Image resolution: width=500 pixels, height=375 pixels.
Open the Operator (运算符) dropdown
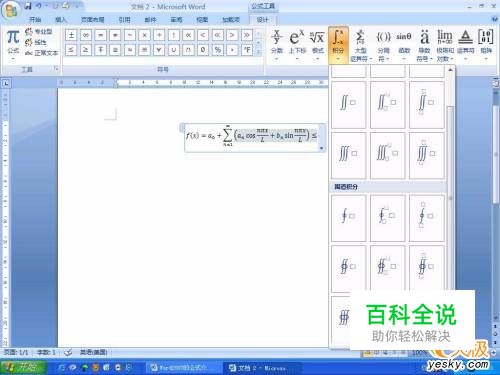click(466, 45)
